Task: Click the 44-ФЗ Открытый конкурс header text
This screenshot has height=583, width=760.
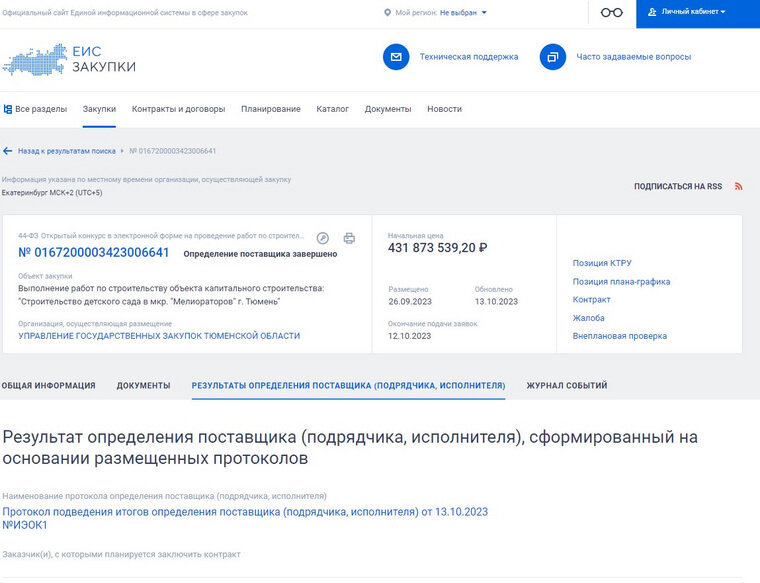Action: [x=161, y=236]
